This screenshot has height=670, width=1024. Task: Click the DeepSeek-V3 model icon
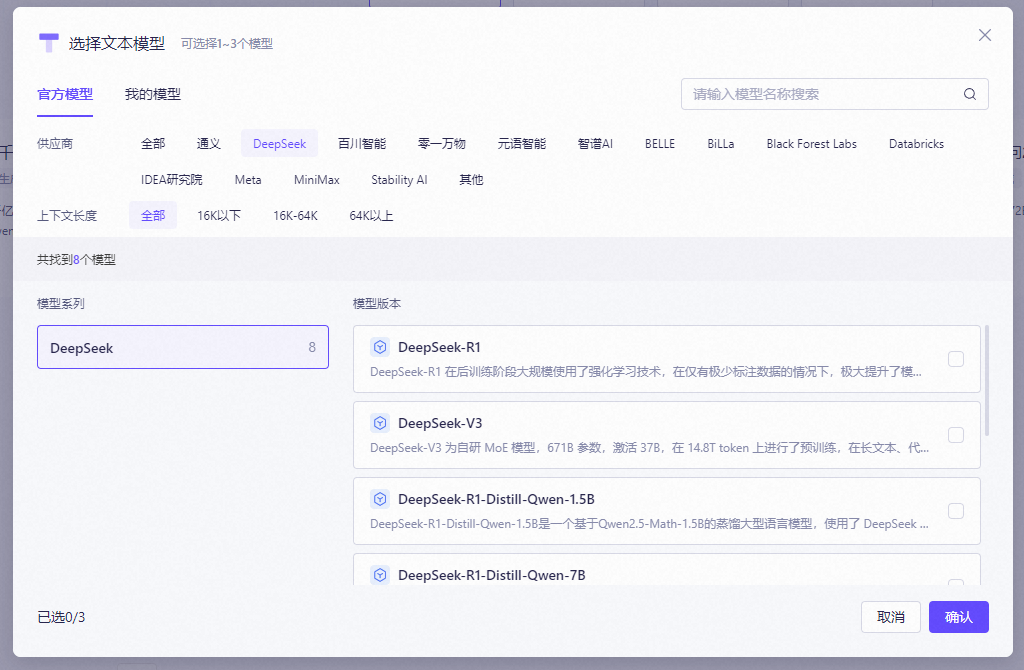(x=380, y=423)
